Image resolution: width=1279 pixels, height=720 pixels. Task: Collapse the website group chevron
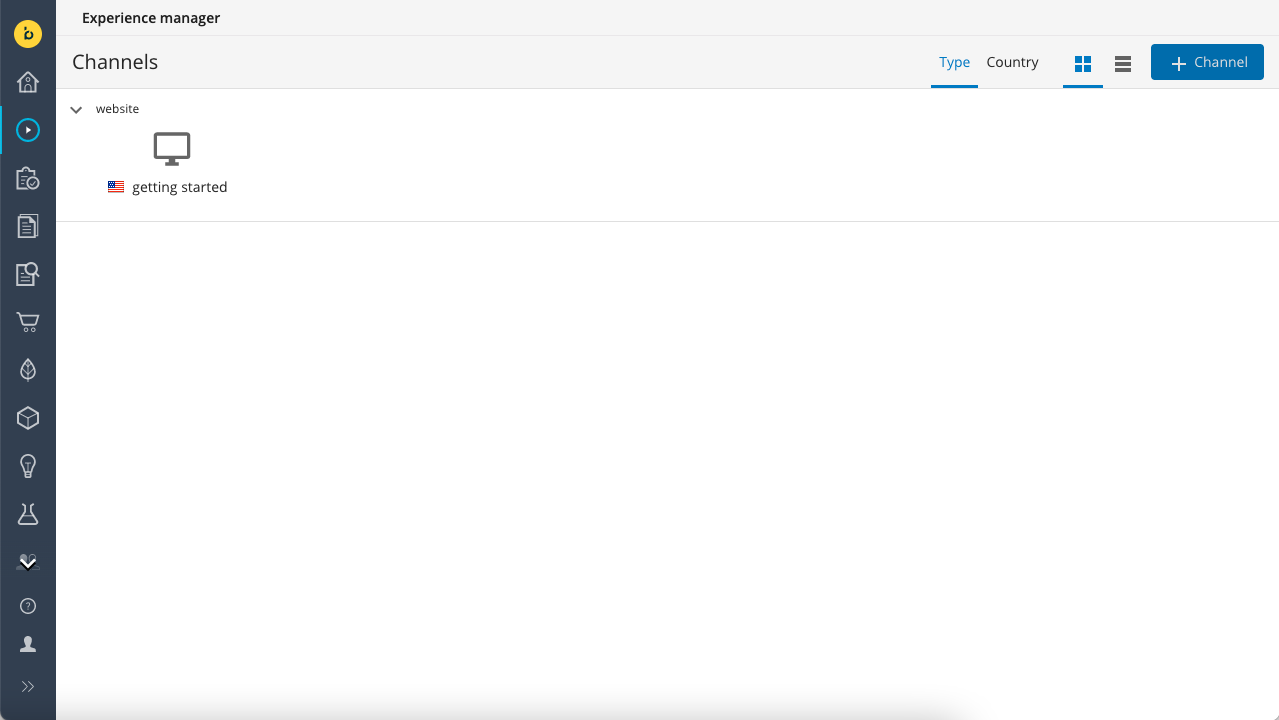click(x=76, y=110)
